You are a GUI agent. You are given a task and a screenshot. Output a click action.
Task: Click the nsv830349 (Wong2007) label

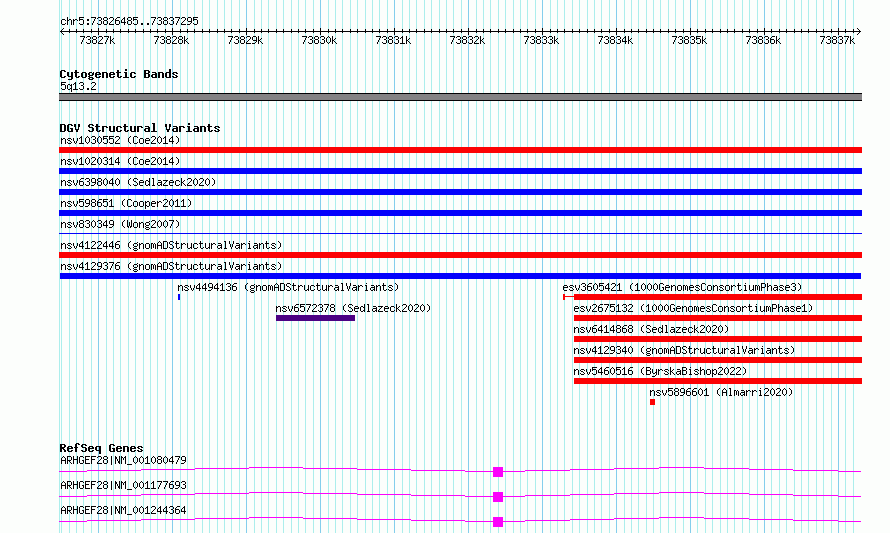[120, 224]
